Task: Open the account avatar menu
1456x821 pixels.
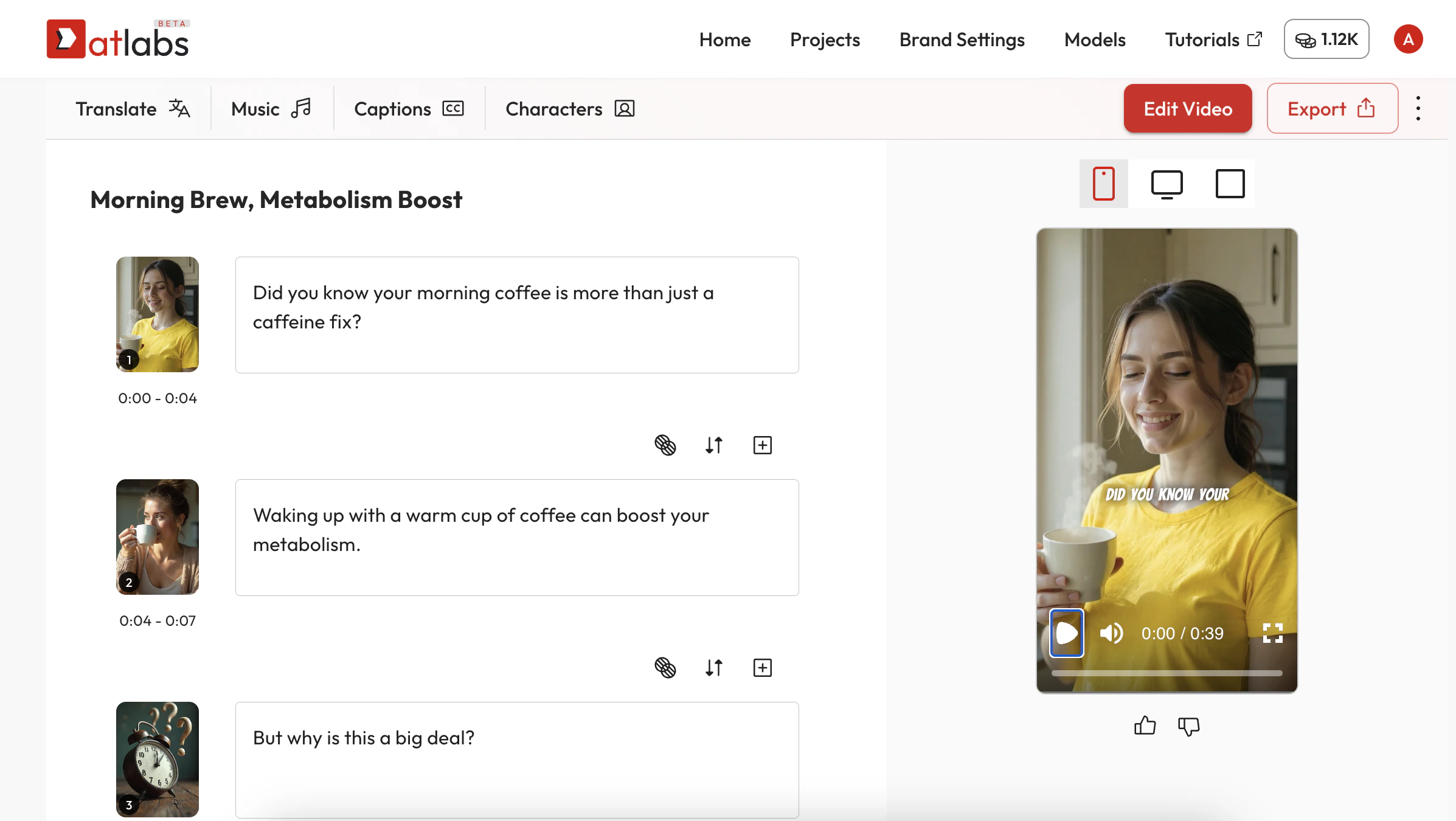Action: 1409,39
